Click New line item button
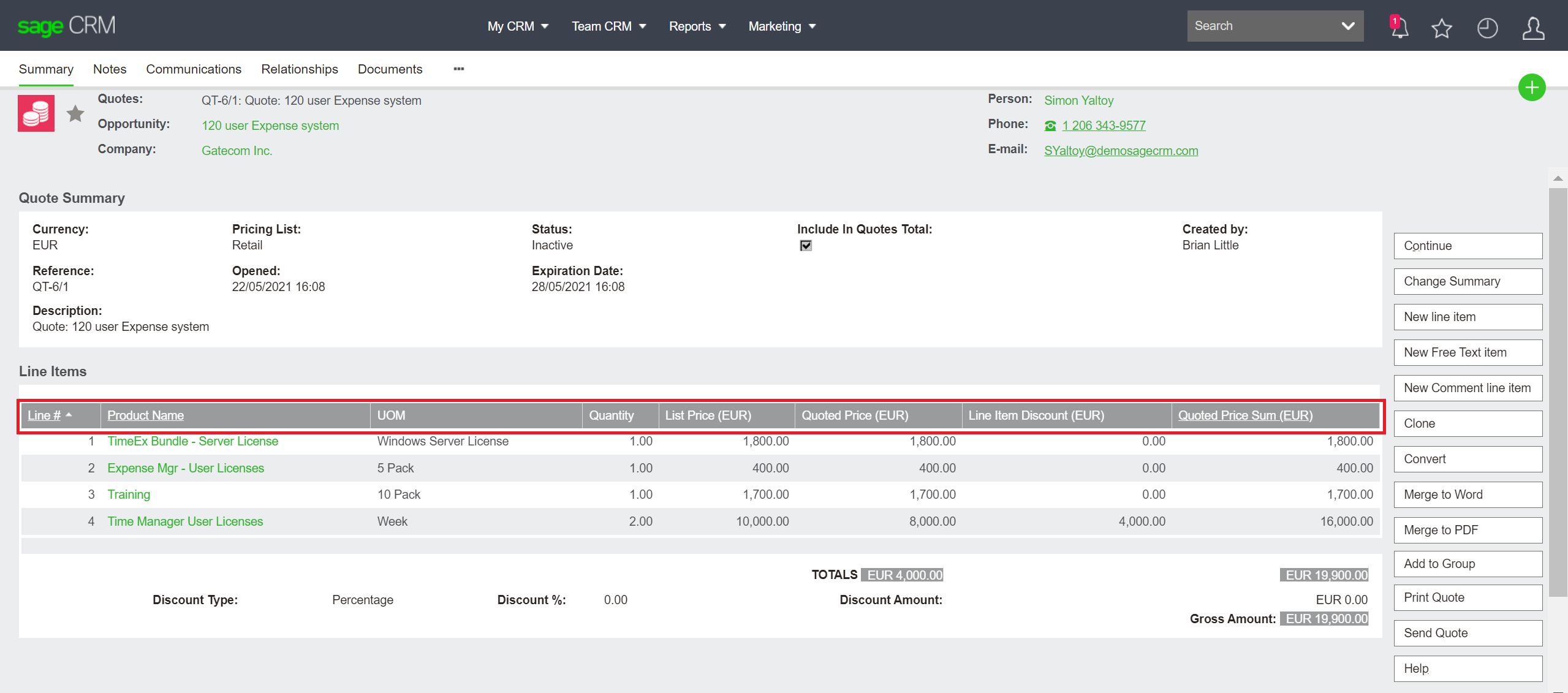1568x693 pixels. [1468, 317]
